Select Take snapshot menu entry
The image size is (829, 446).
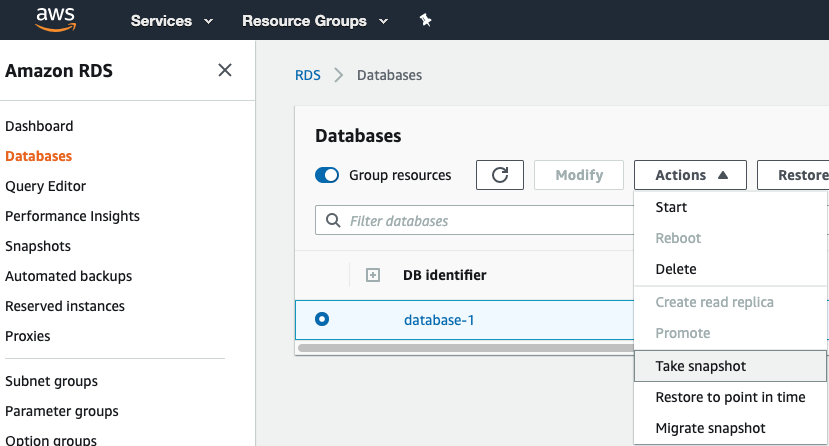(x=730, y=366)
